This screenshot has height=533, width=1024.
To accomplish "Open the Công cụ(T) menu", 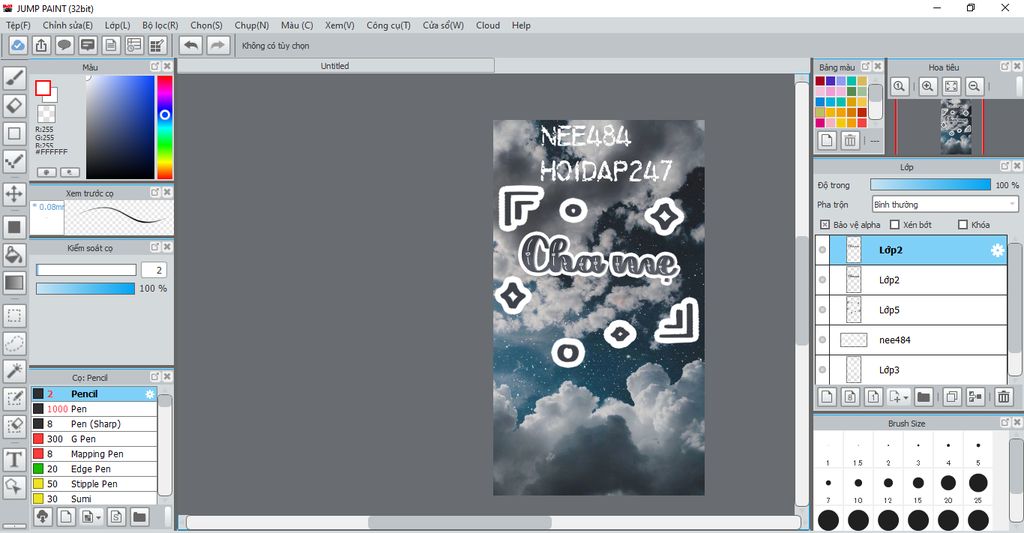I will click(388, 25).
